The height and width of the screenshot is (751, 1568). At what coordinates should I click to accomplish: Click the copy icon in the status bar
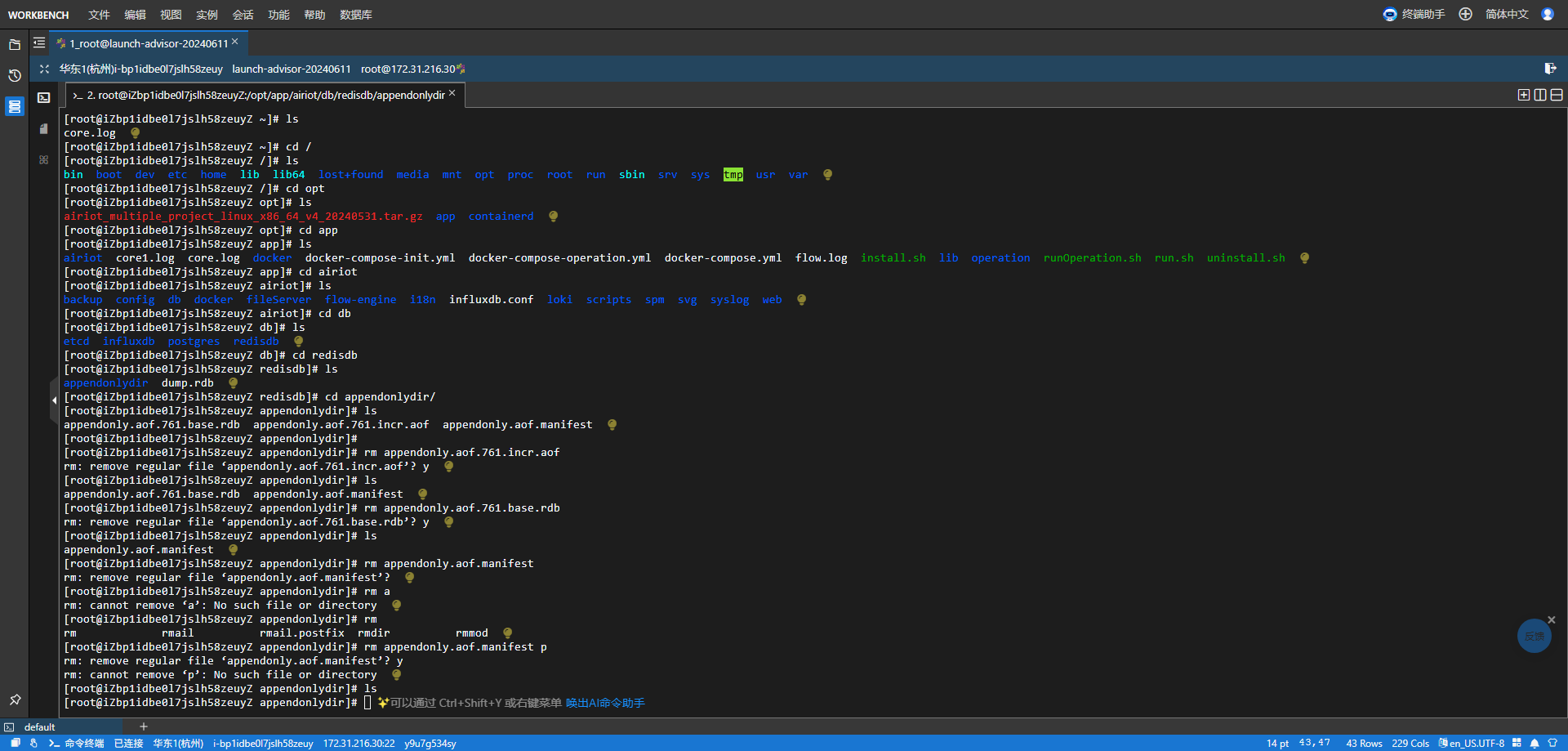pyautogui.click(x=15, y=743)
